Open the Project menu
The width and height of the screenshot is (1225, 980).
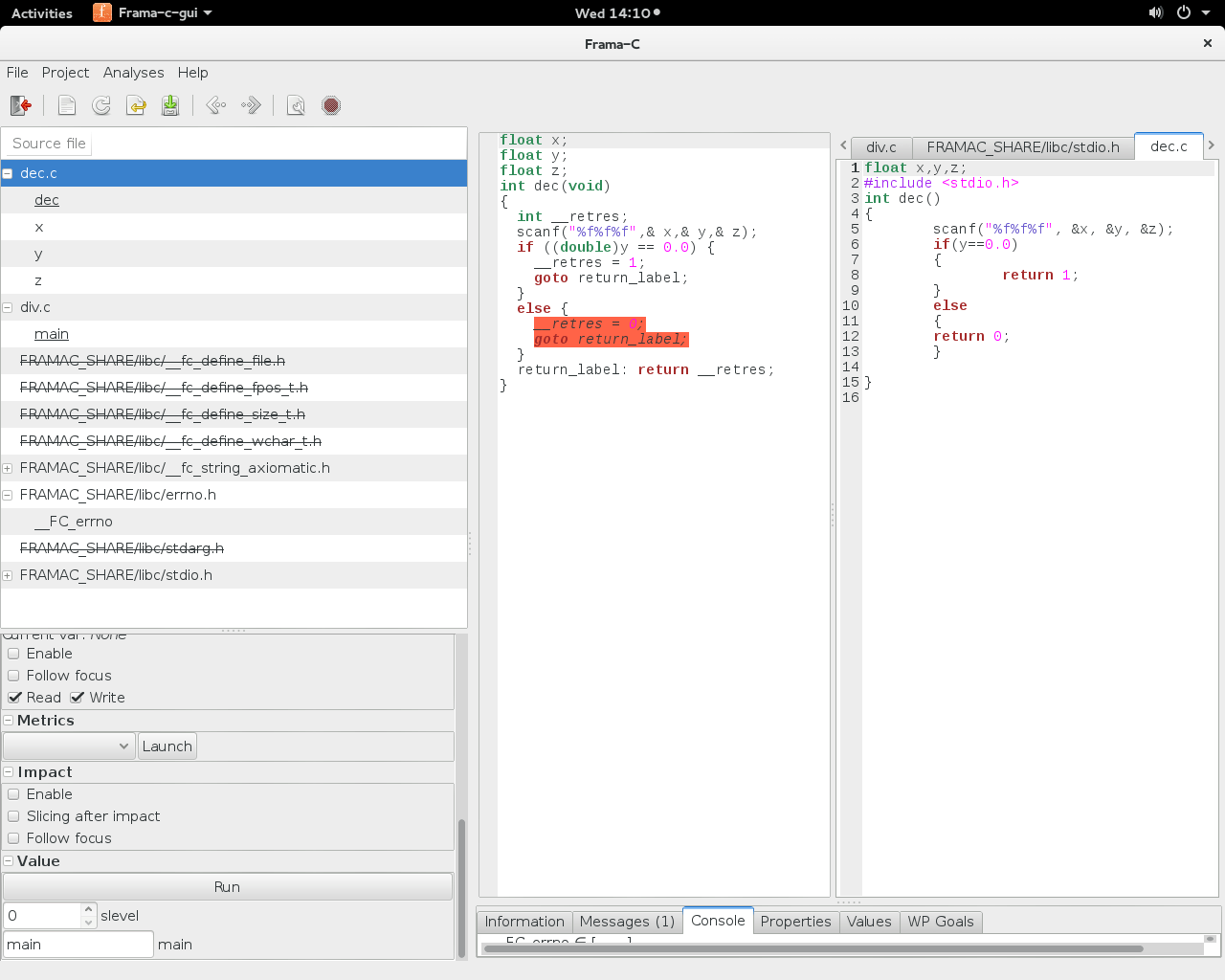[65, 73]
